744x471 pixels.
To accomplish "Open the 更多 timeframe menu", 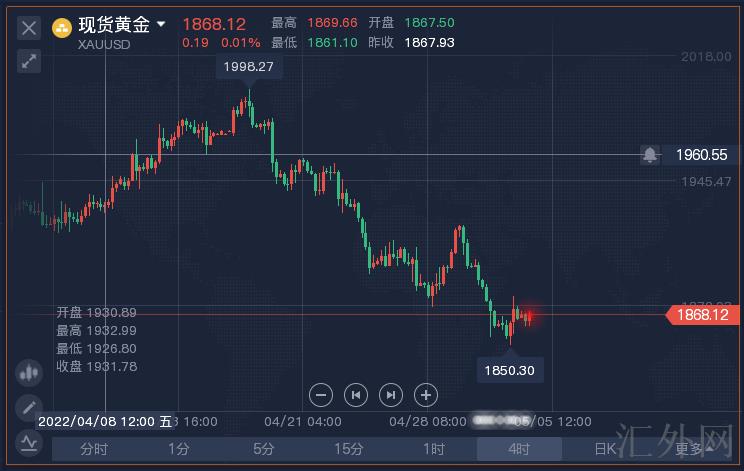I will coord(693,449).
